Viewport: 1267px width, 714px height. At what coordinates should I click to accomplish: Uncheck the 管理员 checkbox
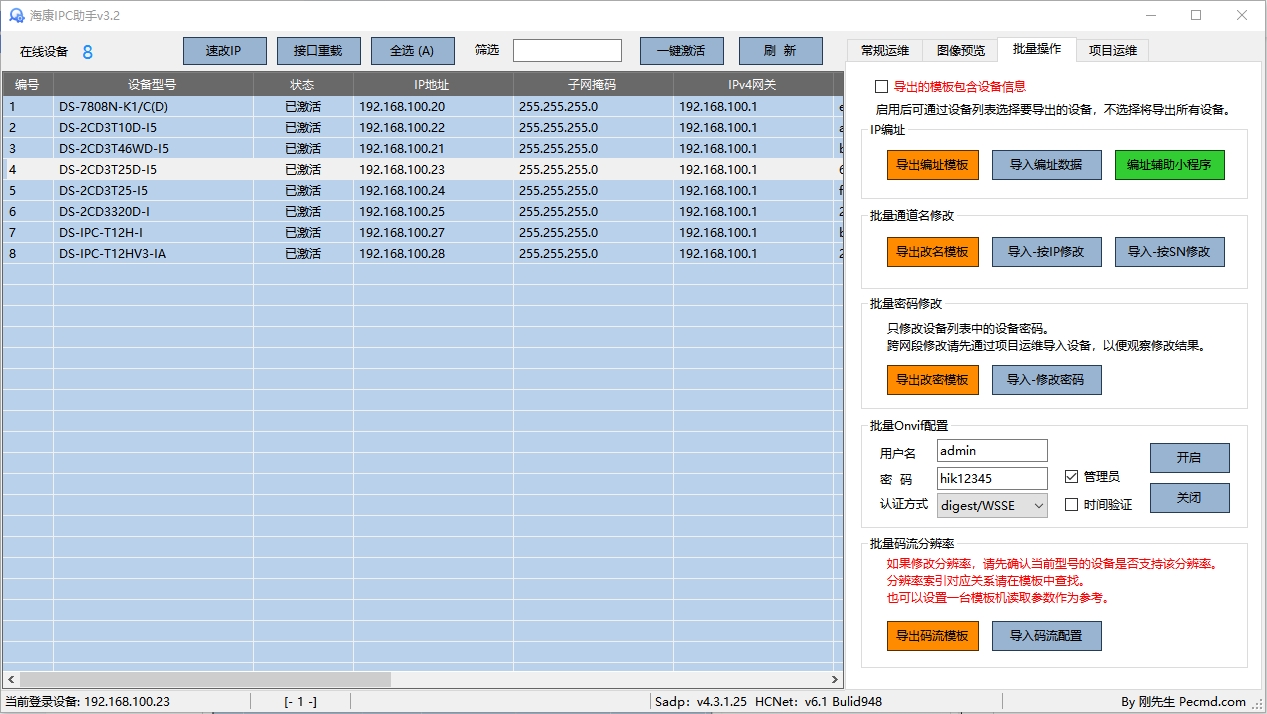pos(1072,477)
